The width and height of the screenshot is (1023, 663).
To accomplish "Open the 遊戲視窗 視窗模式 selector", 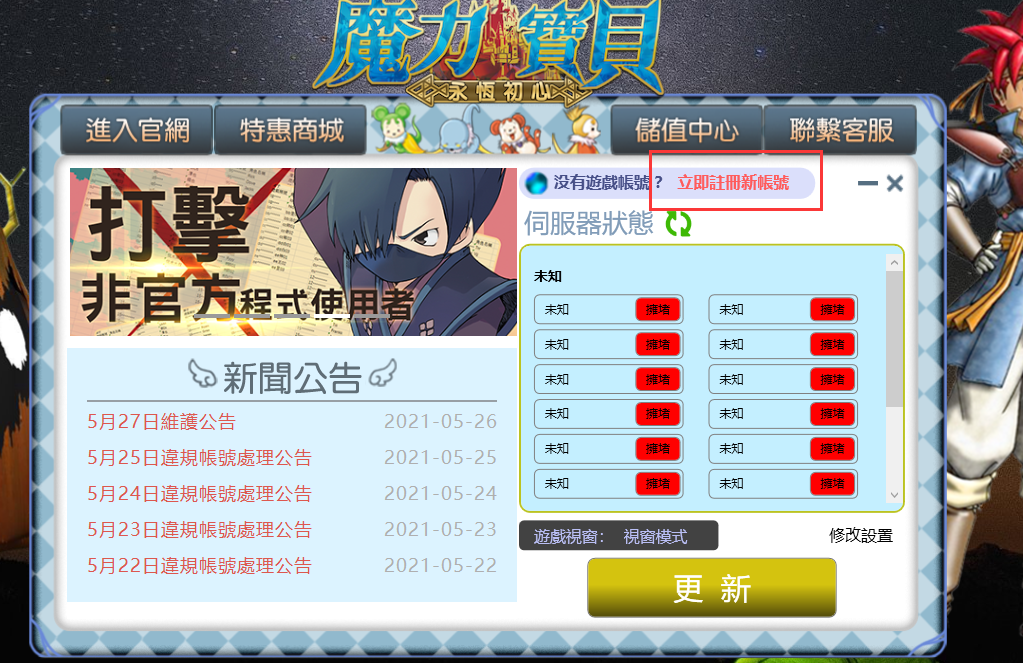I will tap(618, 536).
